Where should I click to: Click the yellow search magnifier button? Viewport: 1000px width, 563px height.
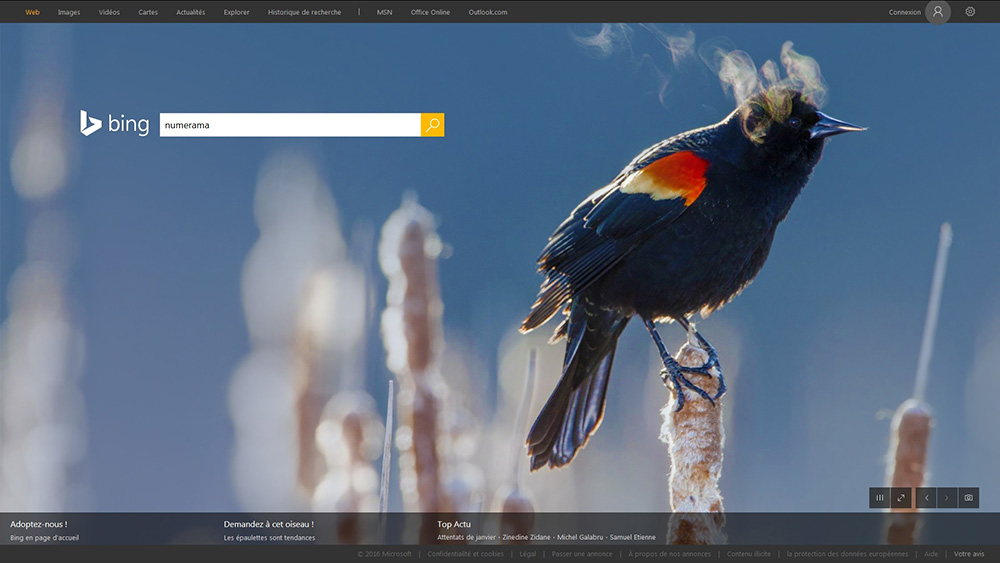point(432,125)
